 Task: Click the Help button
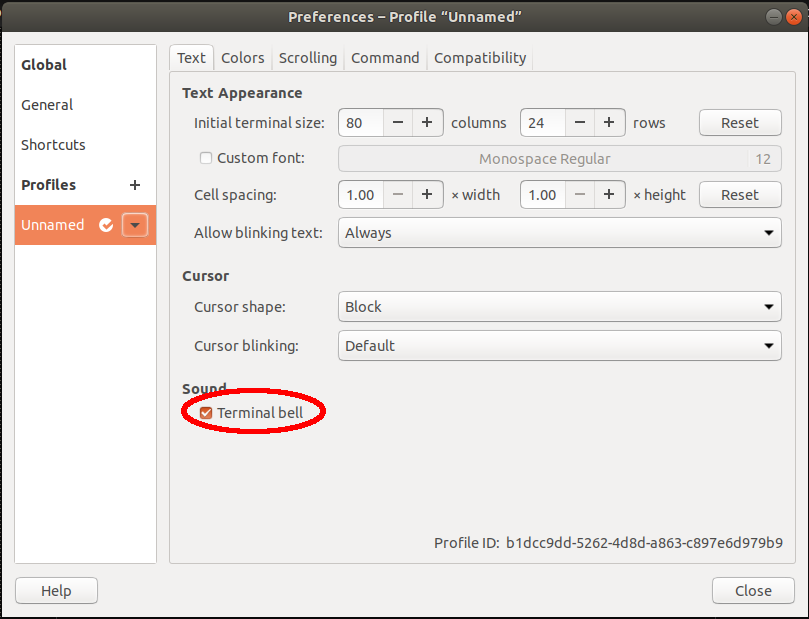[56, 591]
